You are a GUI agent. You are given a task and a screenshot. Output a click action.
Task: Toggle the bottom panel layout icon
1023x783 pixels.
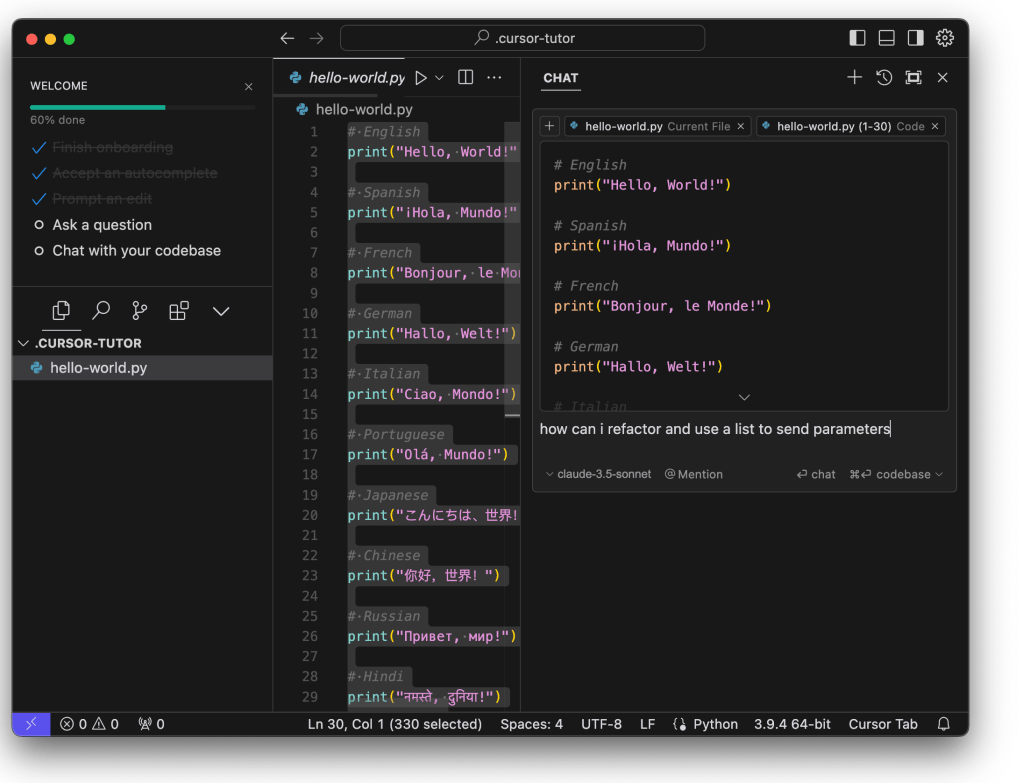coord(887,38)
